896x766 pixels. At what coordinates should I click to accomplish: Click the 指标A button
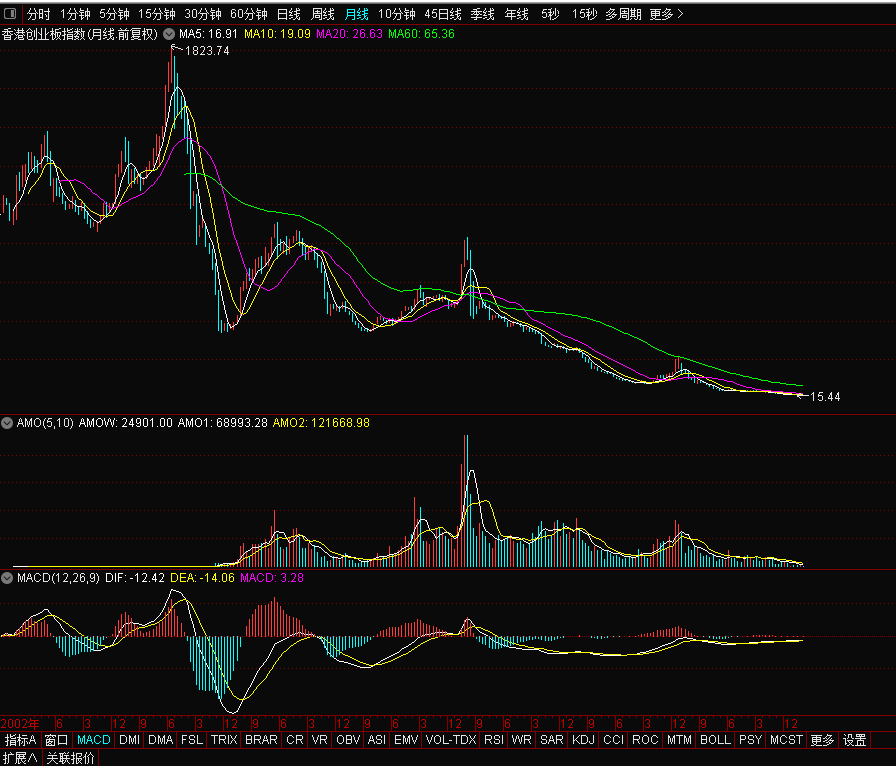coord(20,740)
